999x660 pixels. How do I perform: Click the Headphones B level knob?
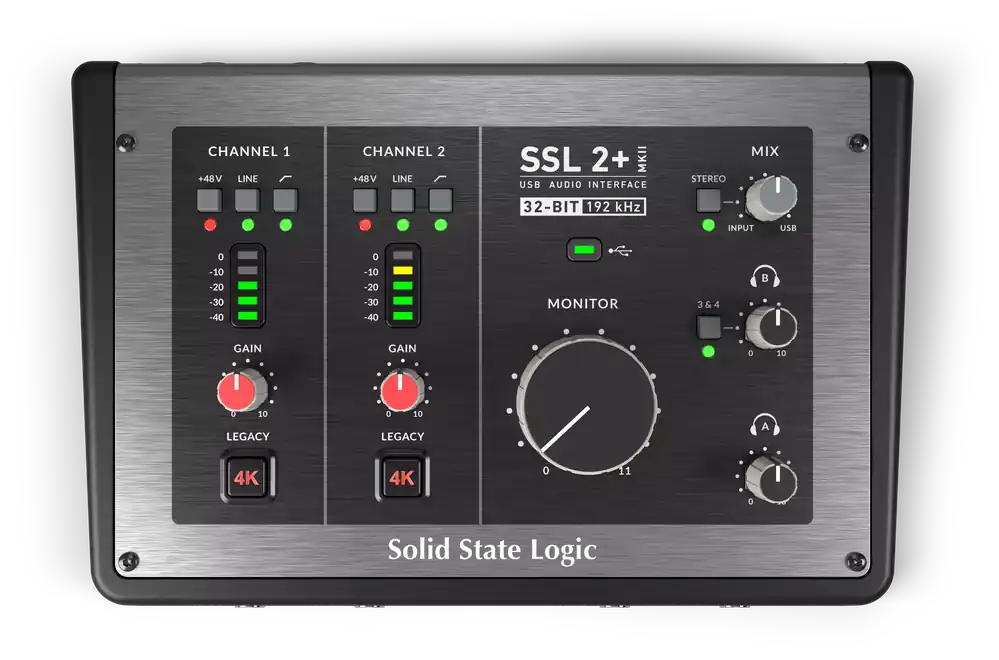click(x=772, y=327)
